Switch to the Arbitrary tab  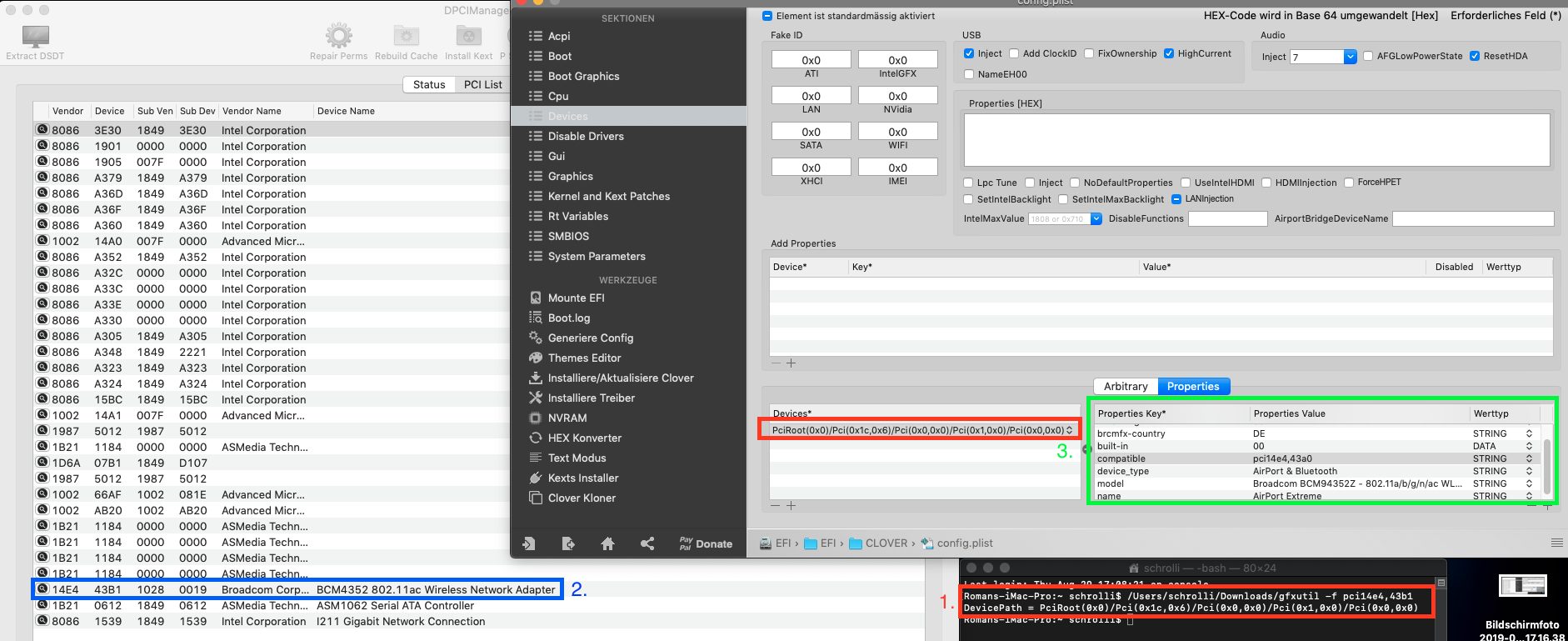[1126, 386]
